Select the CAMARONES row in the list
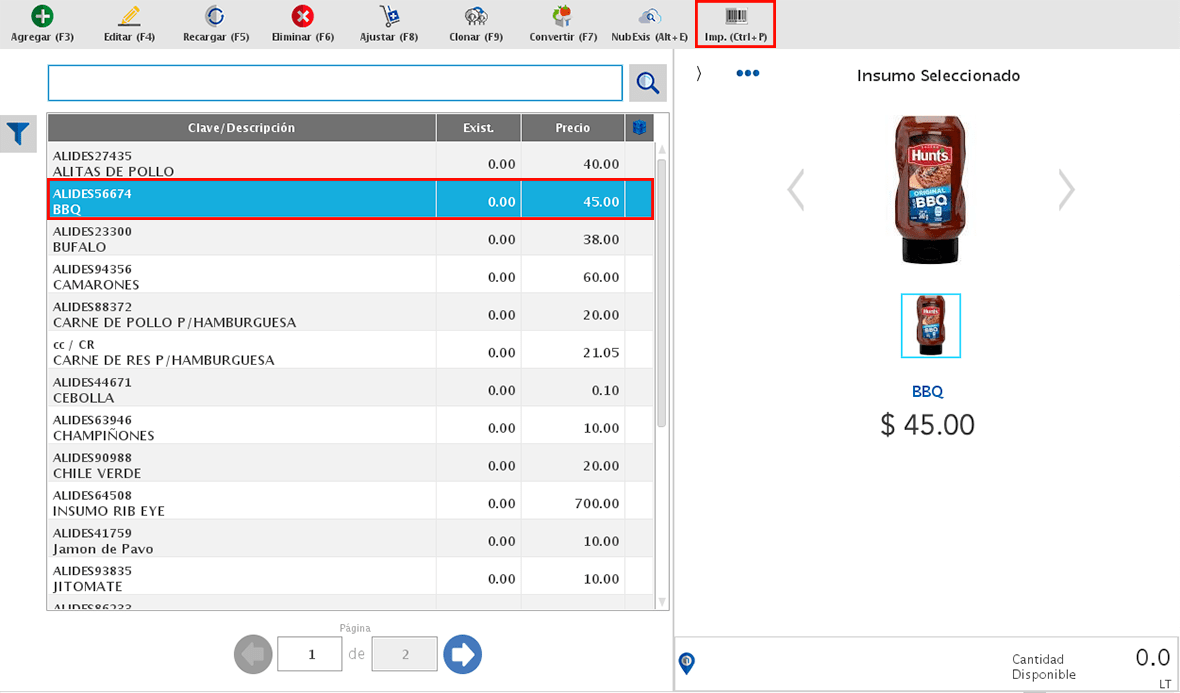The height and width of the screenshot is (693, 1180). [x=240, y=277]
